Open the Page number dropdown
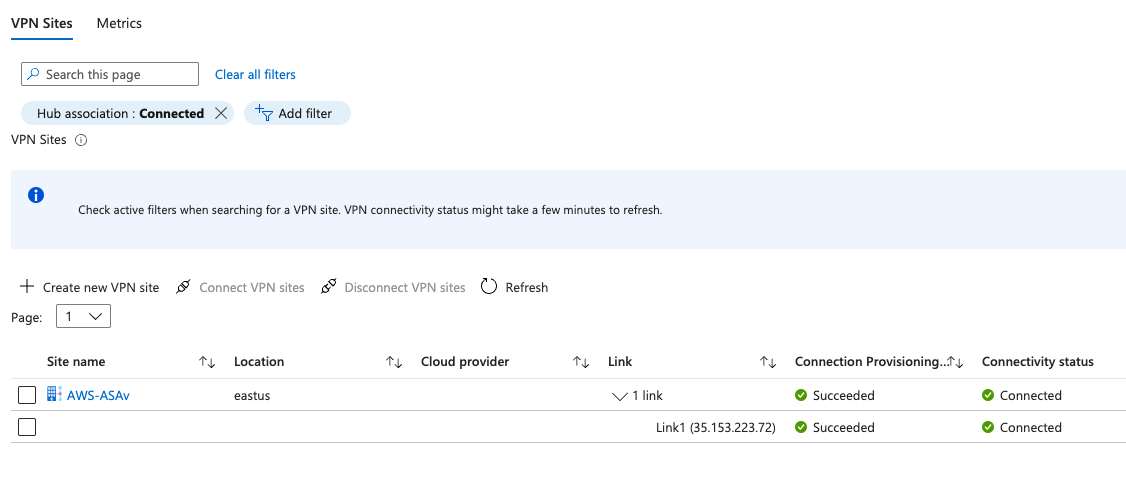Screen dimensions: 1126x481 pos(83,317)
